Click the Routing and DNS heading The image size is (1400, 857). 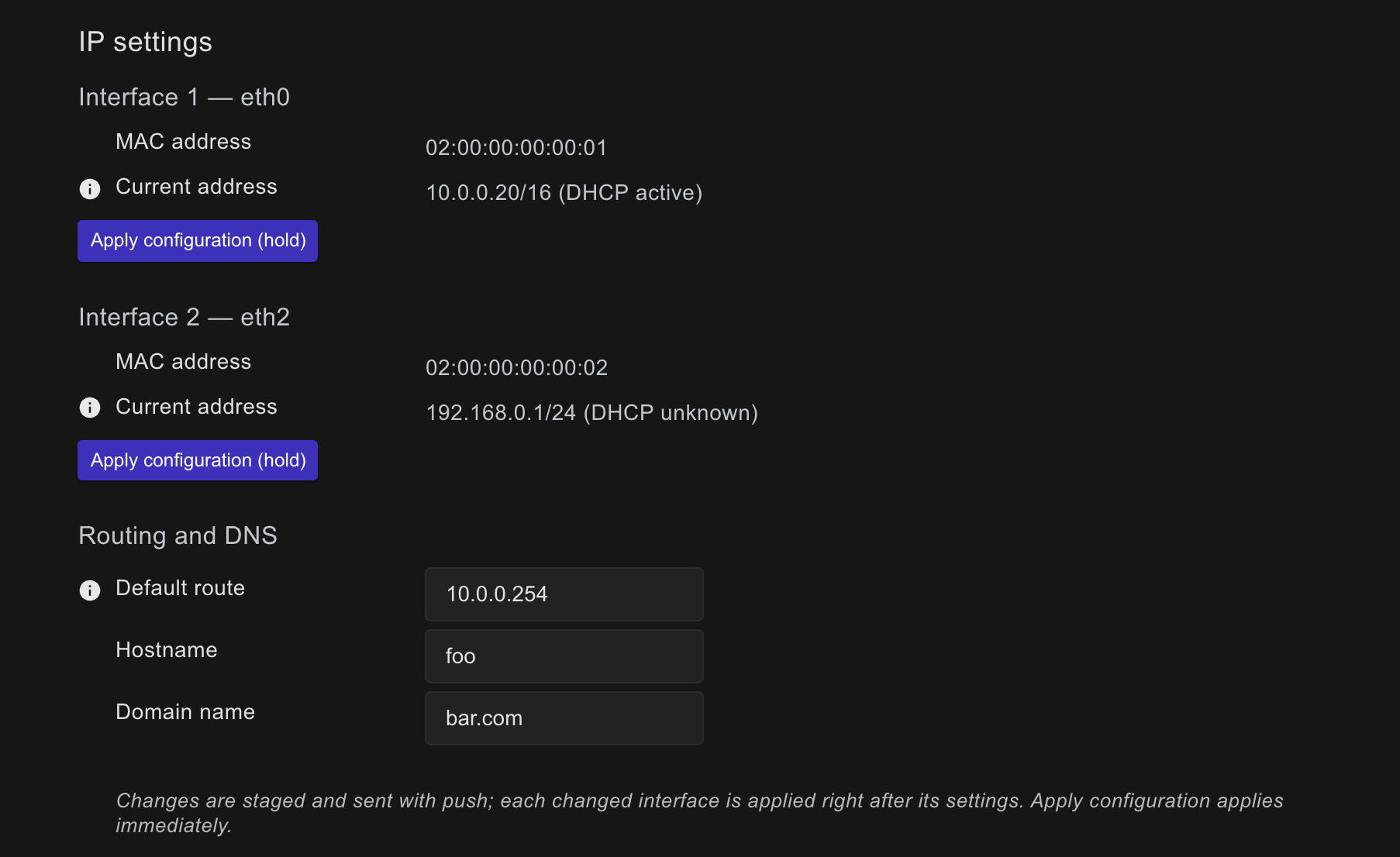point(178,535)
